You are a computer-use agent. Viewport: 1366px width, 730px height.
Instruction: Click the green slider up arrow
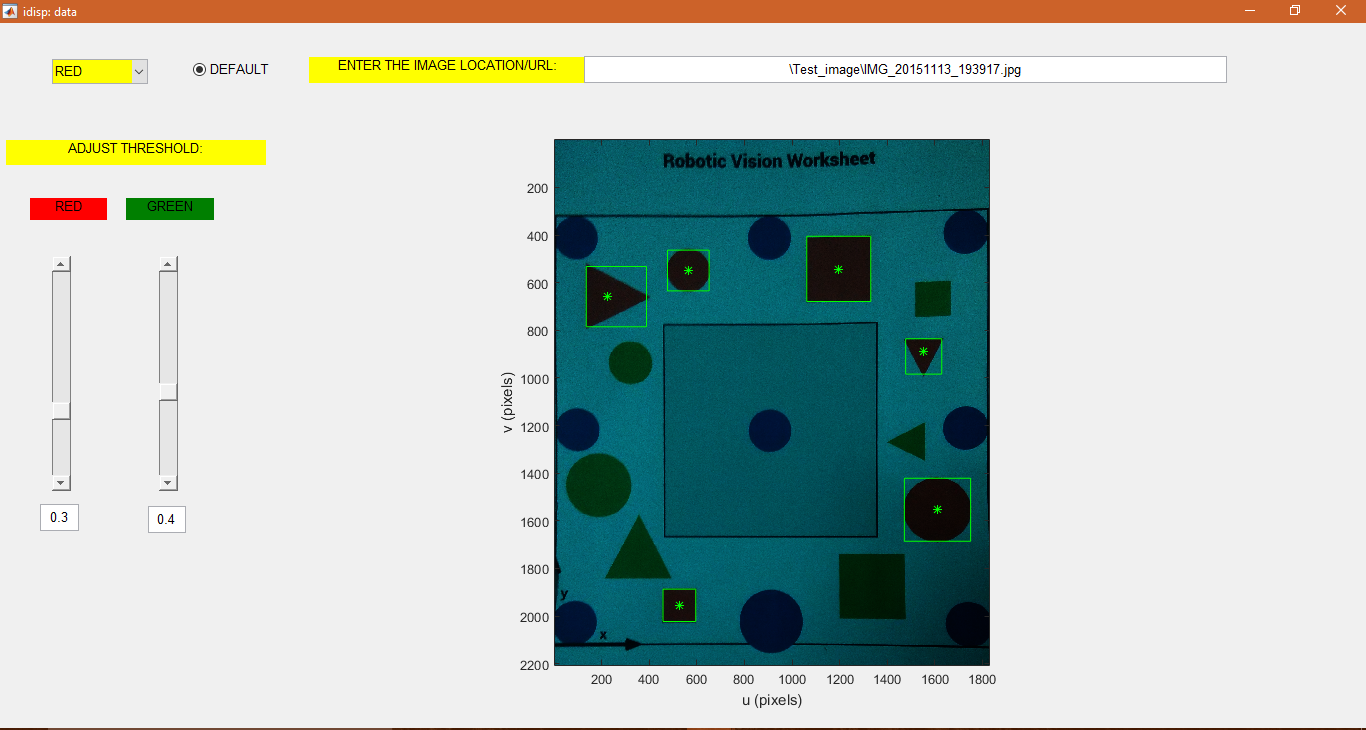[168, 264]
